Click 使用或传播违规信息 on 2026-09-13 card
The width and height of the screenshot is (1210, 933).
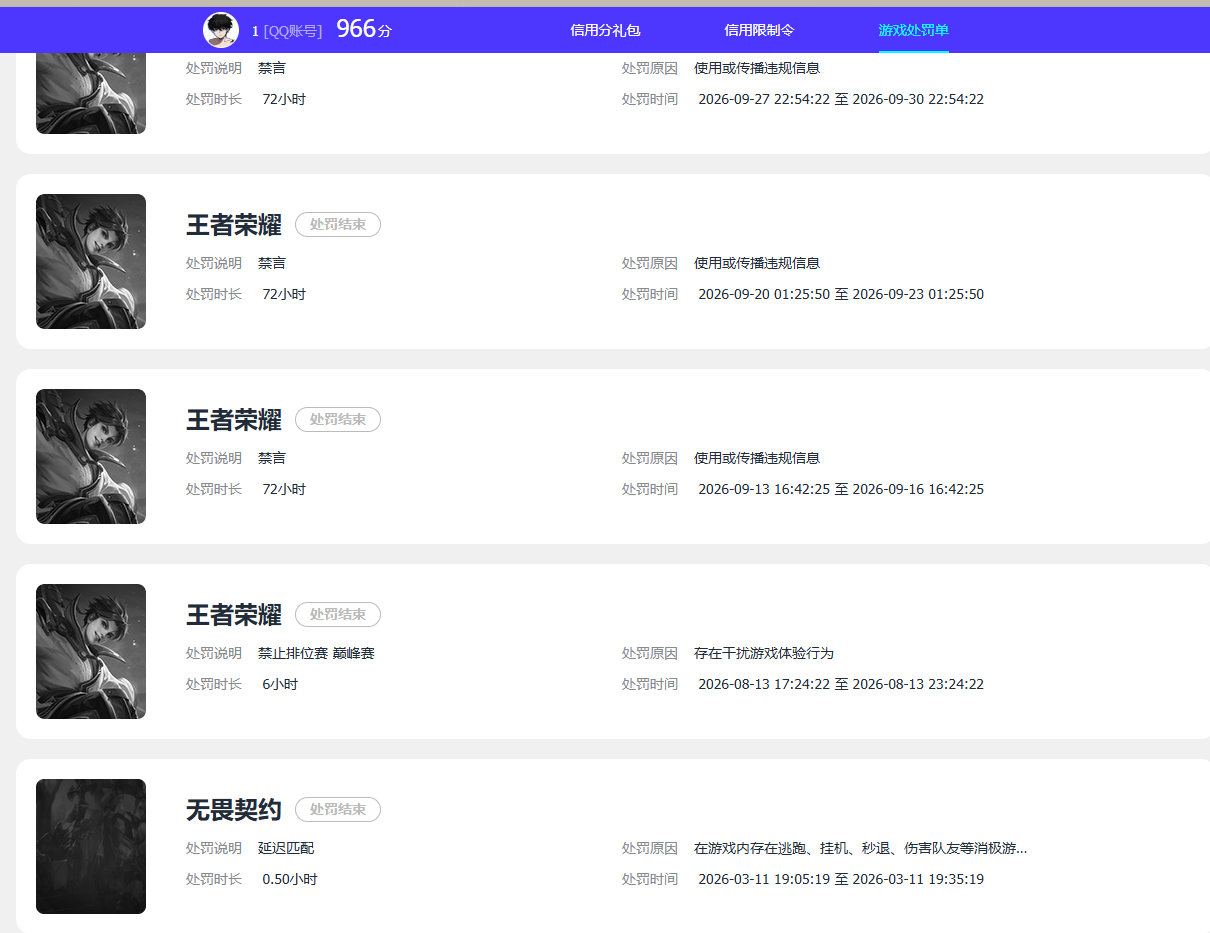757,458
